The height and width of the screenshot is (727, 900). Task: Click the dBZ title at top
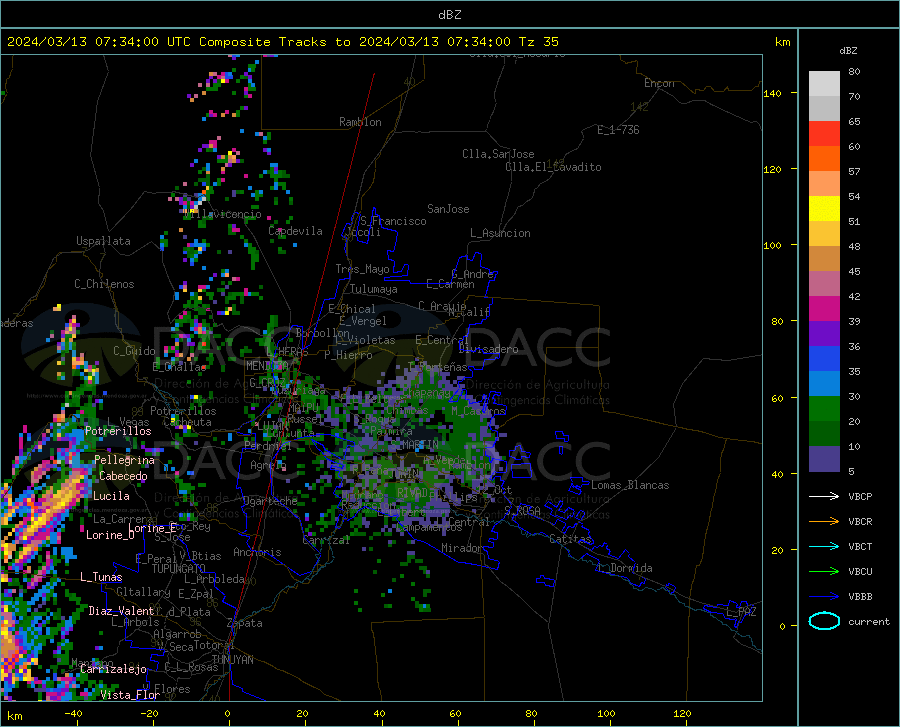[x=449, y=15]
